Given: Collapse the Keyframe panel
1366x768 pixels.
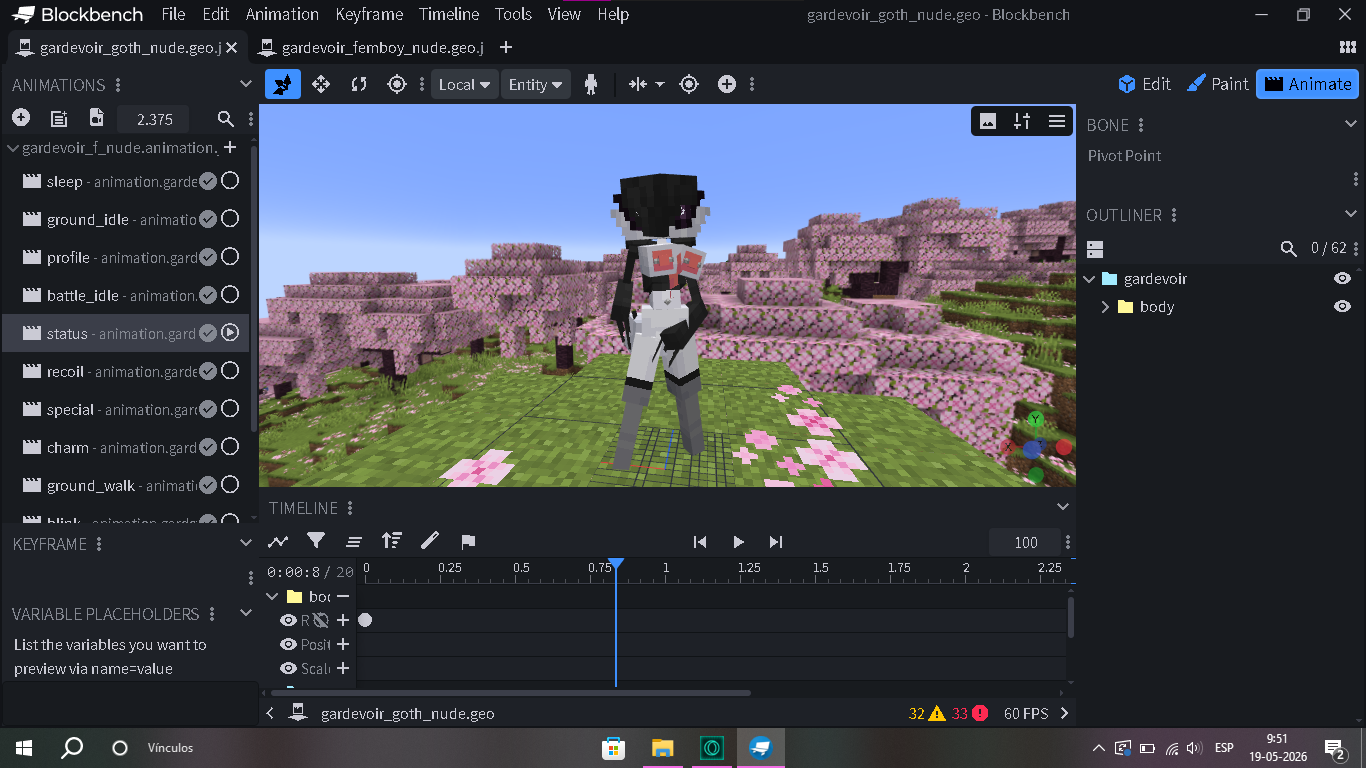Looking at the screenshot, I should 246,543.
